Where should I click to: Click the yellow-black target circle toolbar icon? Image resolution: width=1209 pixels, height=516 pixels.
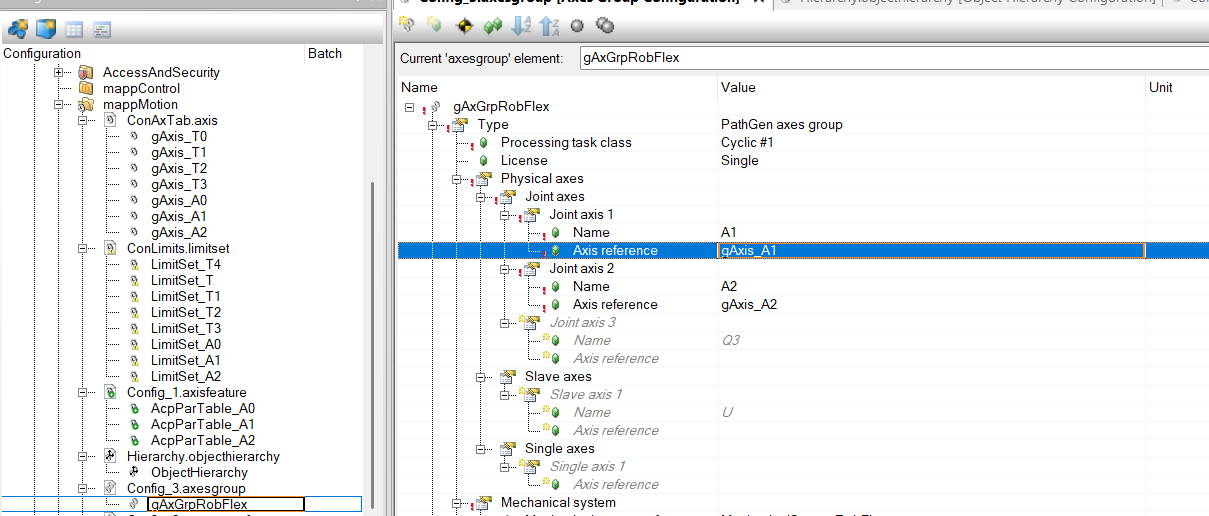click(x=463, y=25)
